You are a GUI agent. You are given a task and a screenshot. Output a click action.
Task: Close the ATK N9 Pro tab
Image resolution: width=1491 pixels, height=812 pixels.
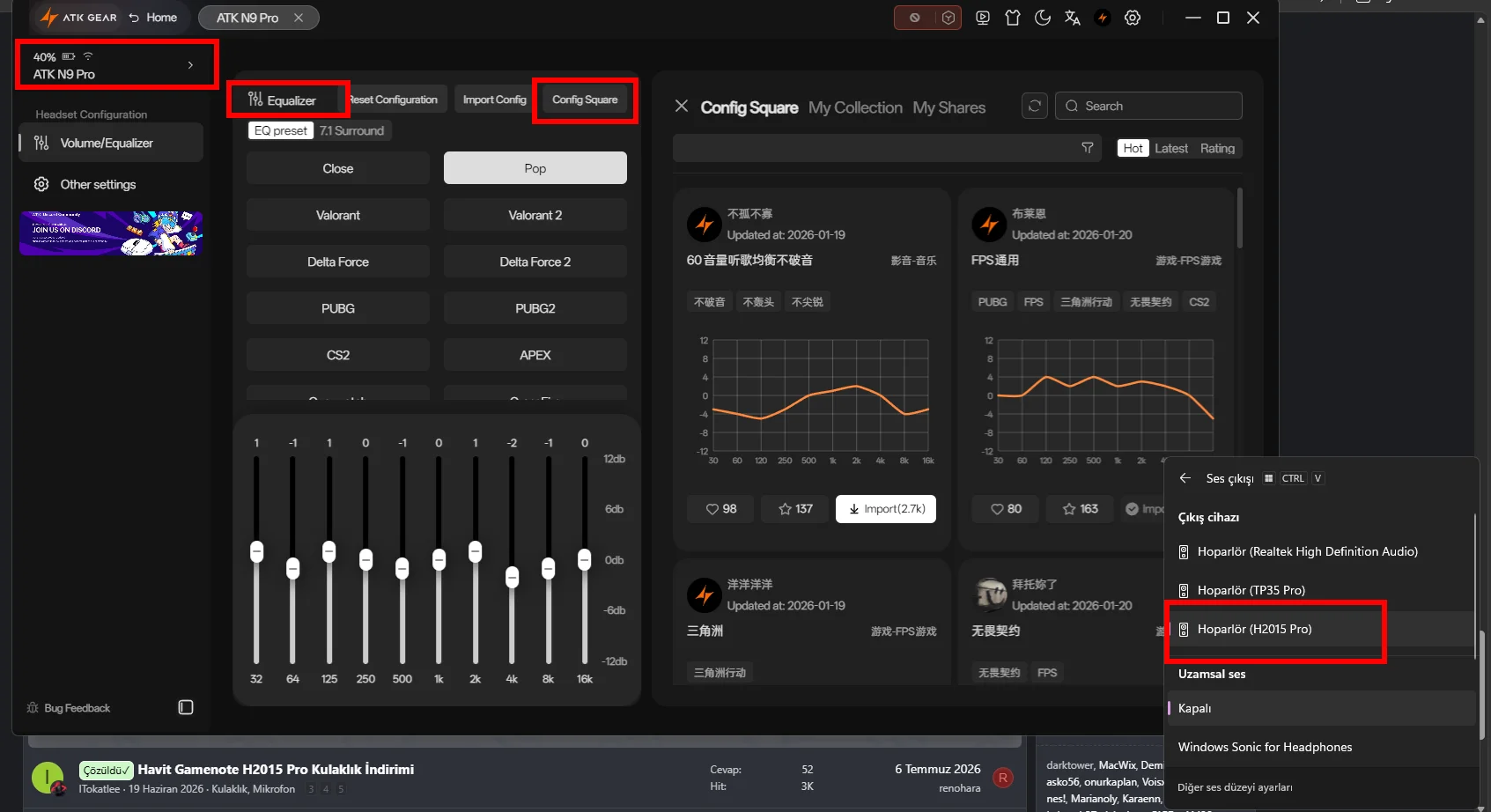click(x=299, y=18)
